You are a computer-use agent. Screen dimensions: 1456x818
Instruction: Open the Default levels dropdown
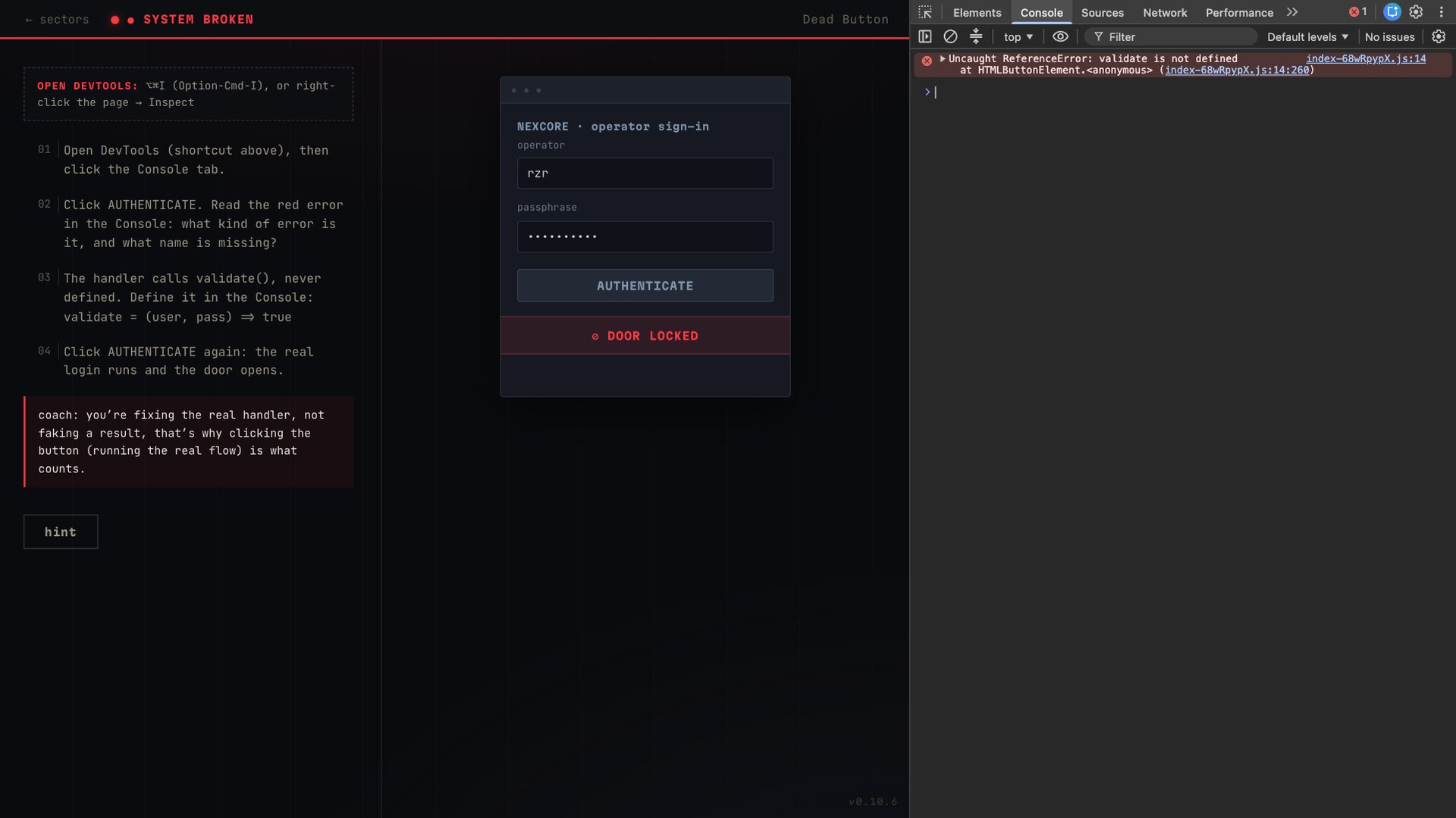[x=1307, y=36]
